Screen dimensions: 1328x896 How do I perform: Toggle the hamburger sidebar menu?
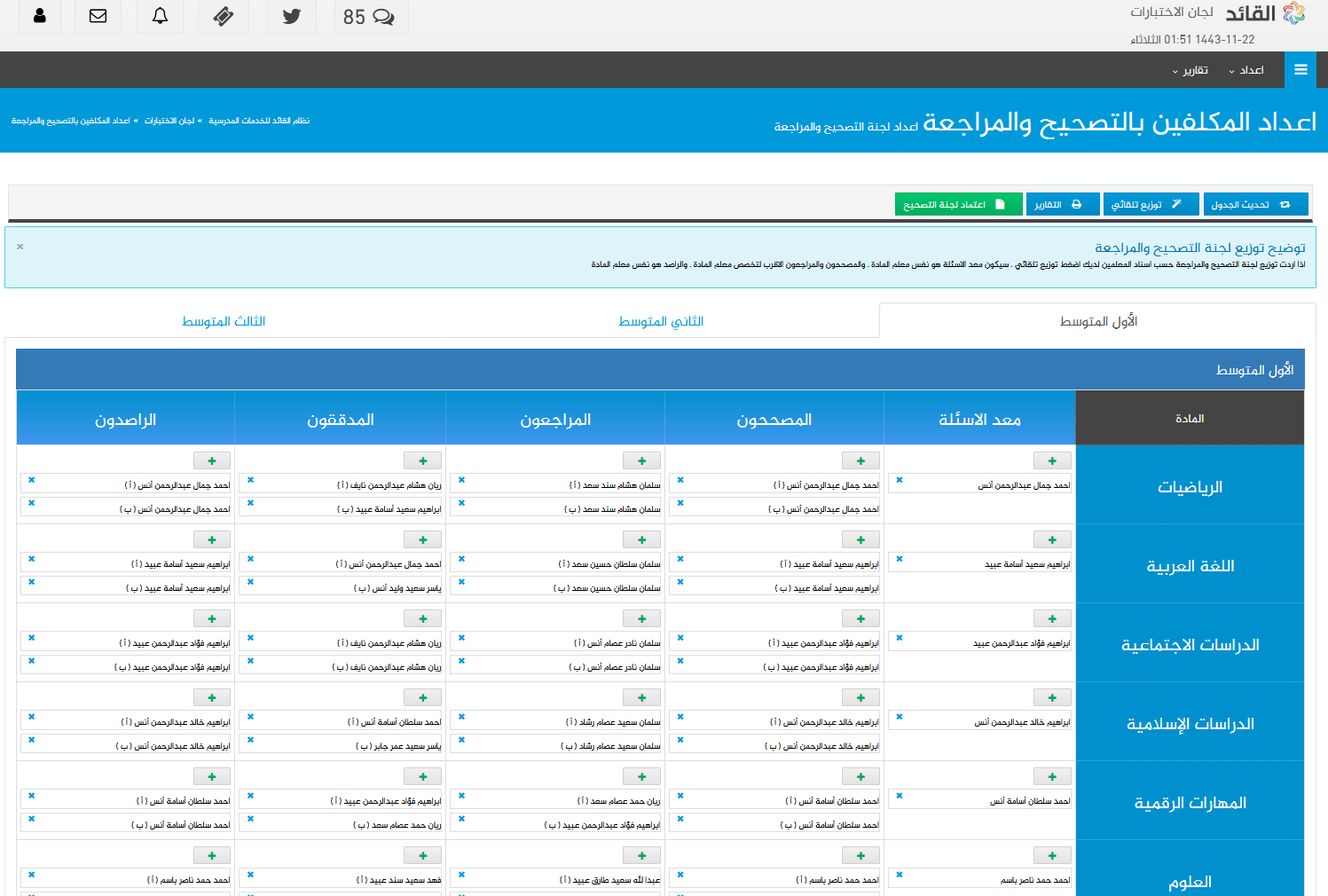(1300, 70)
